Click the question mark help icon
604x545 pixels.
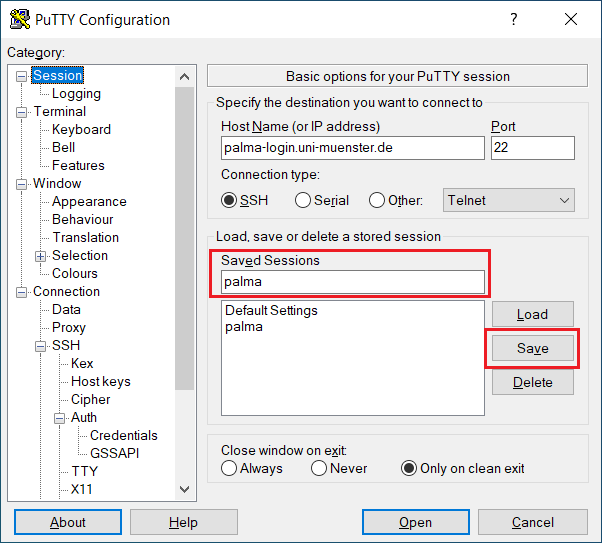(514, 19)
